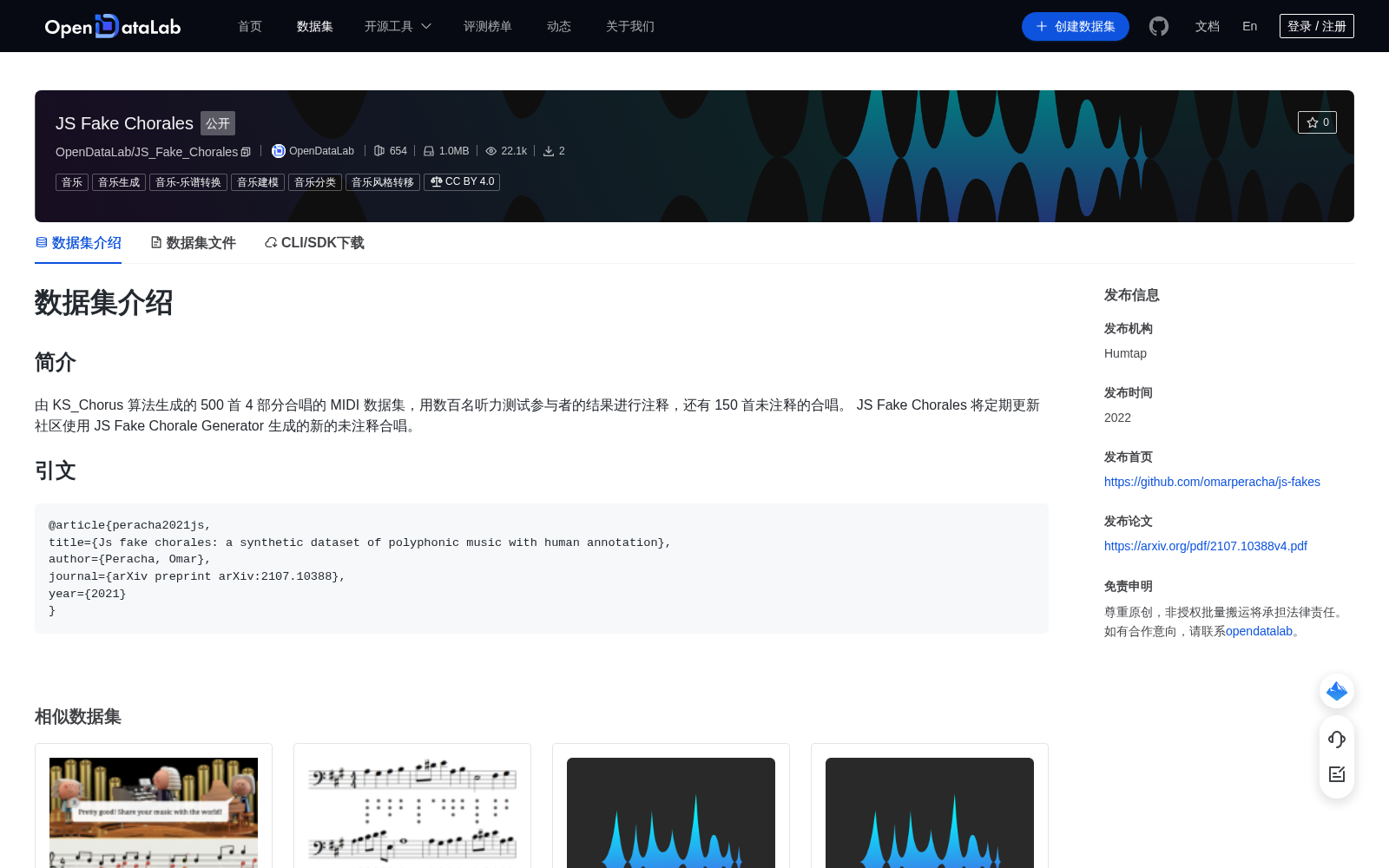This screenshot has height=868, width=1389.
Task: Open the feedback note-edit icon
Action: point(1337,774)
